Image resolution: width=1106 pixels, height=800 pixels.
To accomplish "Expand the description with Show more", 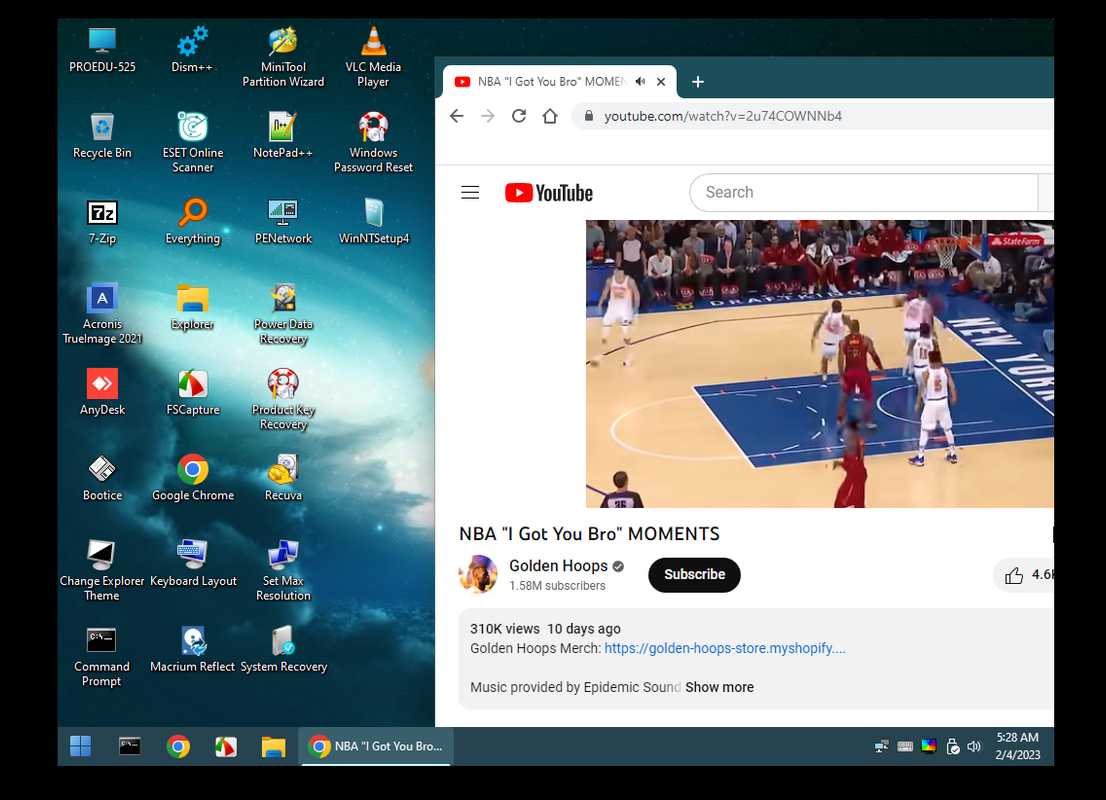I will (x=719, y=687).
